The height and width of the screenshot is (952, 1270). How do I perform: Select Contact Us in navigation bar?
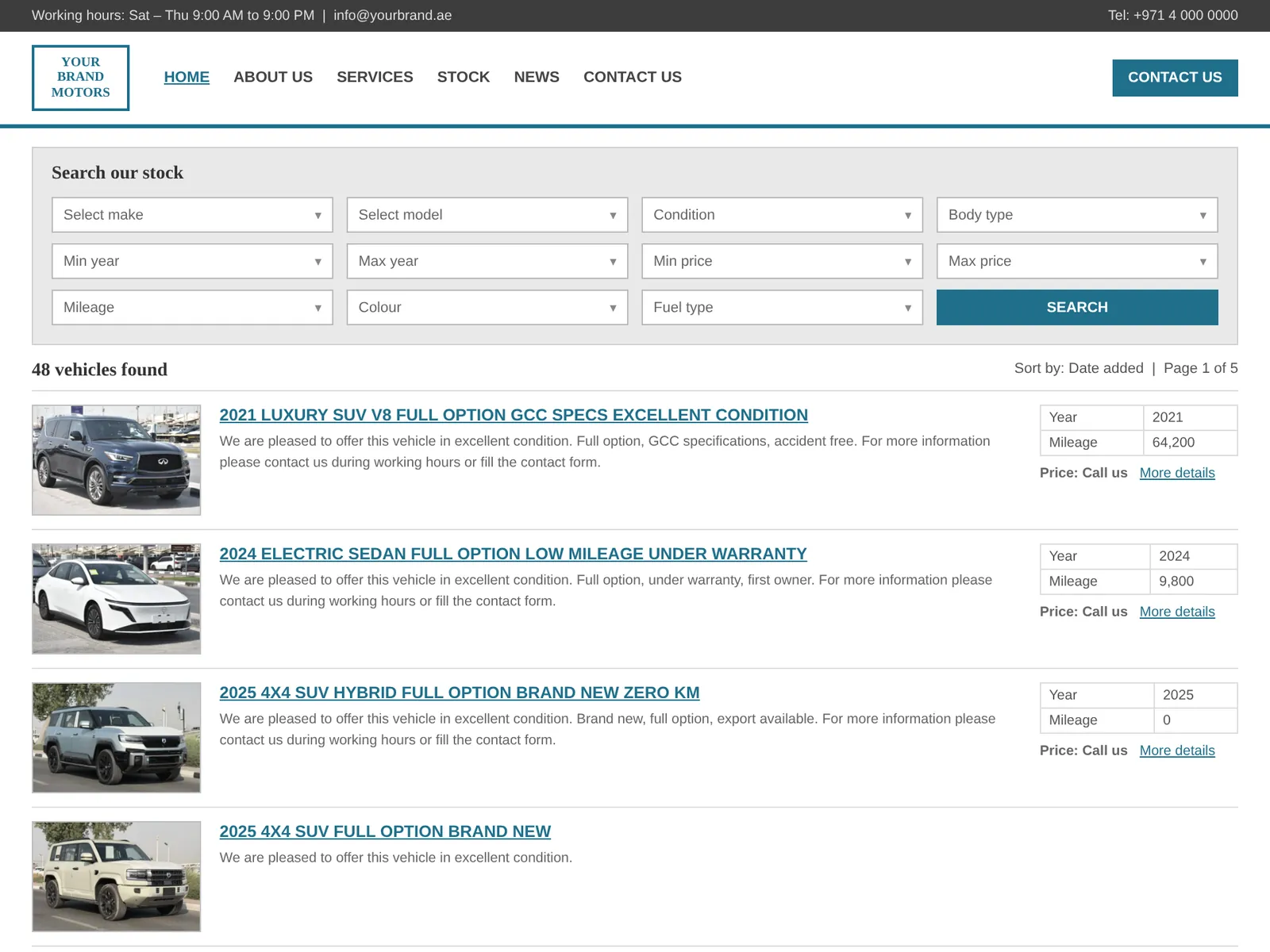click(x=633, y=77)
